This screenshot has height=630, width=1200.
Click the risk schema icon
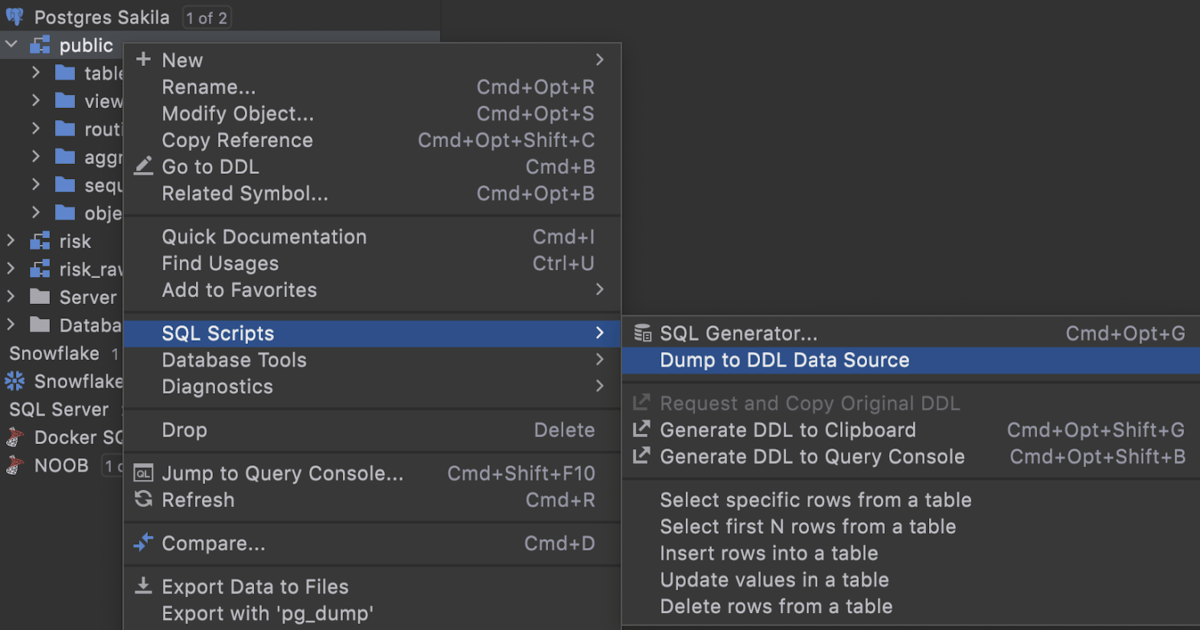(x=40, y=241)
